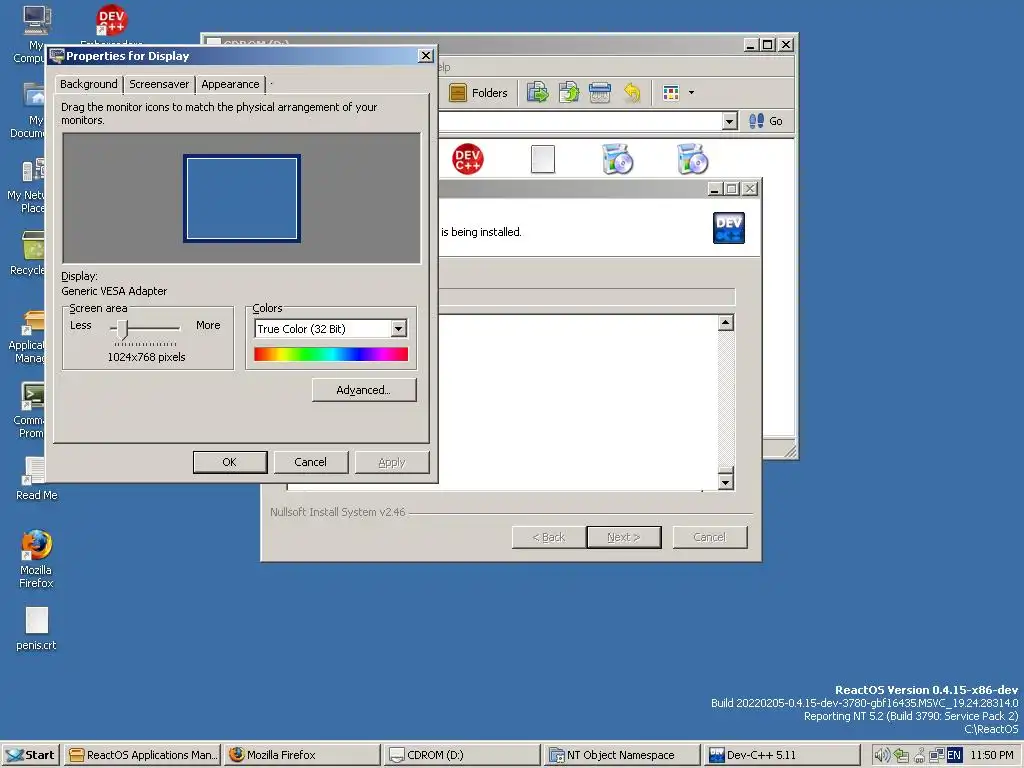Screen dimensions: 1024x768
Task: Confirm display properties with OK
Action: 230,462
